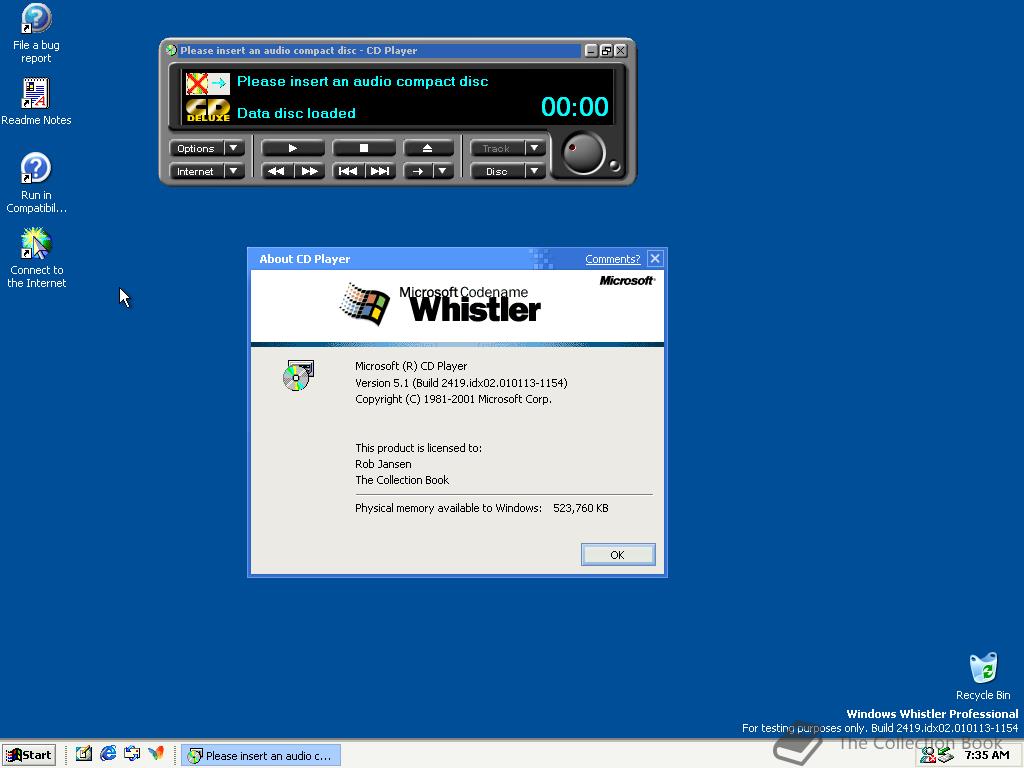Click the Comments? link in About dialog
This screenshot has height=768, width=1024.
pos(613,259)
